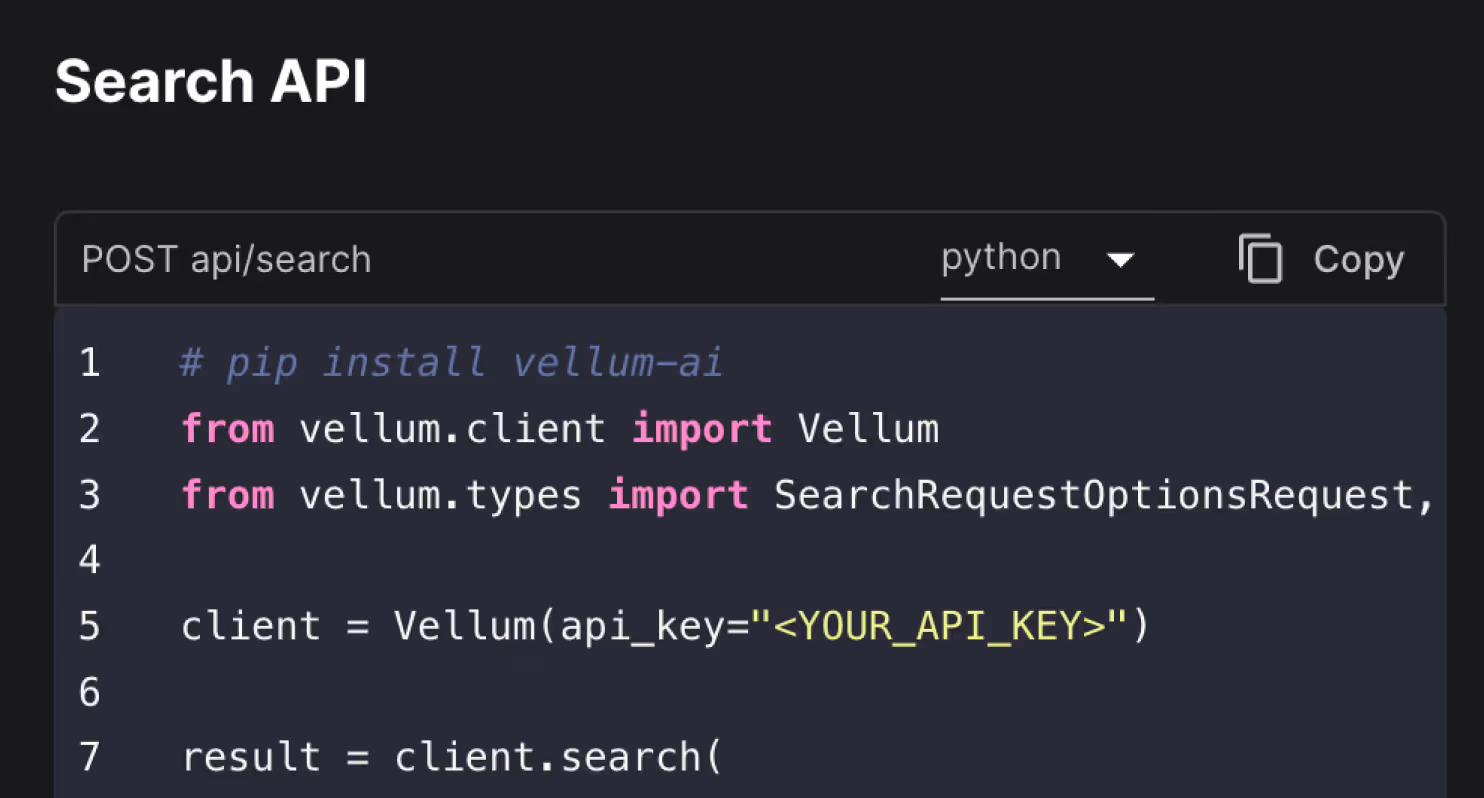Click line number 1 in the gutter
Screen dimensions: 1484x798
click(90, 363)
